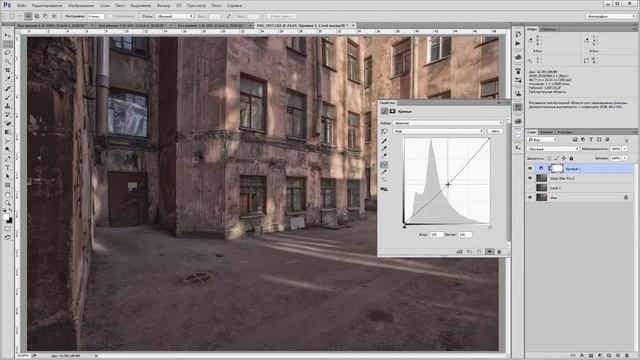Open the layer blend mode dropdown
640x360 pixels.
(553, 149)
